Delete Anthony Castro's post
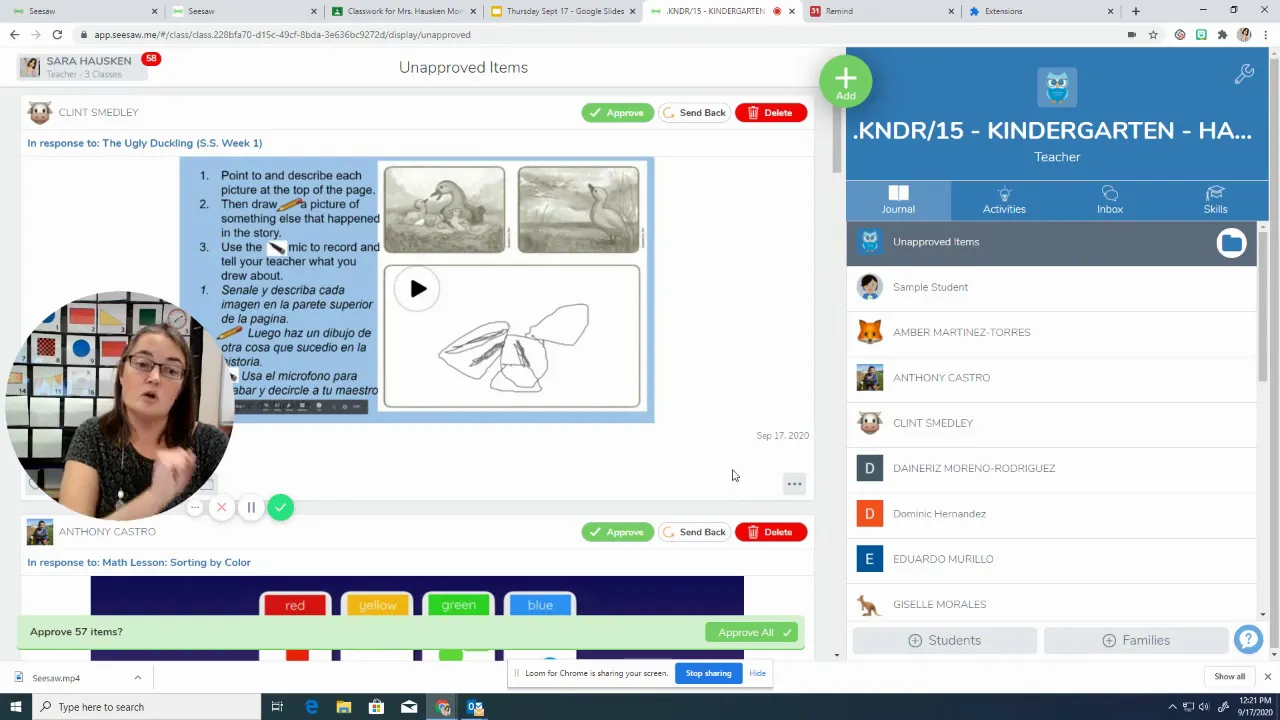Screen dimensions: 1280x720 770,532
